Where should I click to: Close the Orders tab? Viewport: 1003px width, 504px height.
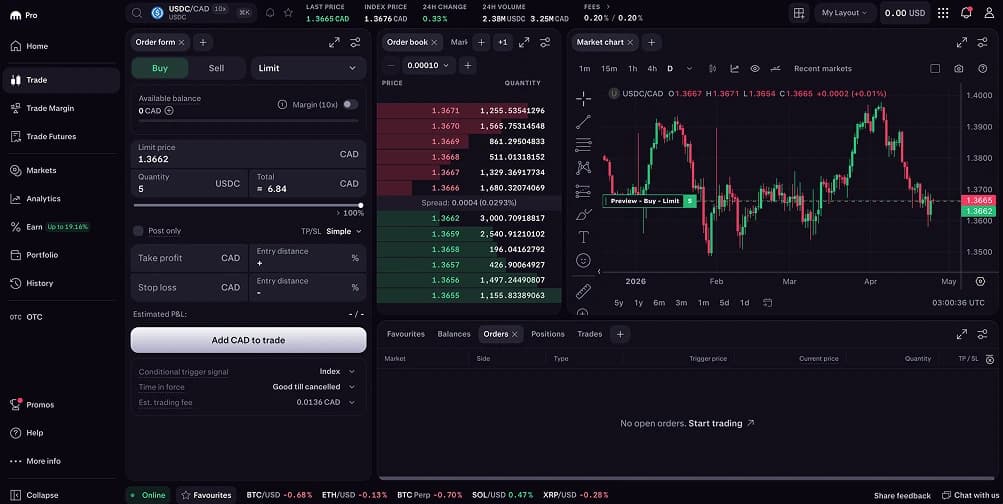coord(514,334)
